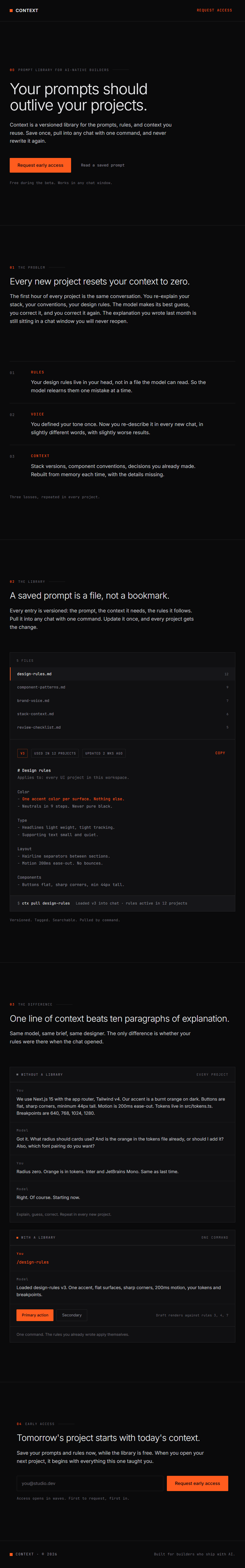Select the component-patterns.md file
Screen dimensions: 245x1568
click(122, 687)
